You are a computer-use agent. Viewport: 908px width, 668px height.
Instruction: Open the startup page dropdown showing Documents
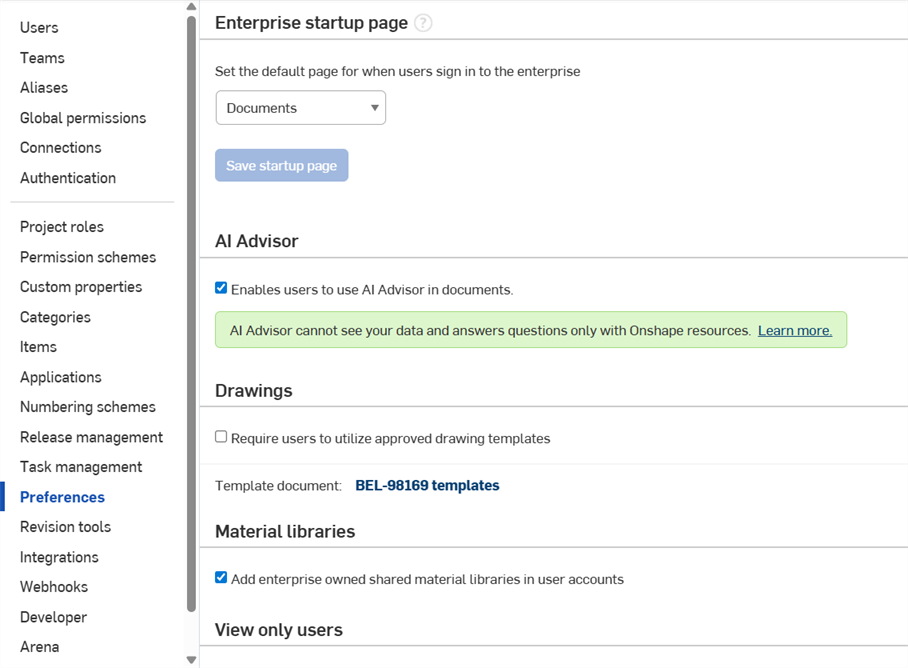click(300, 107)
